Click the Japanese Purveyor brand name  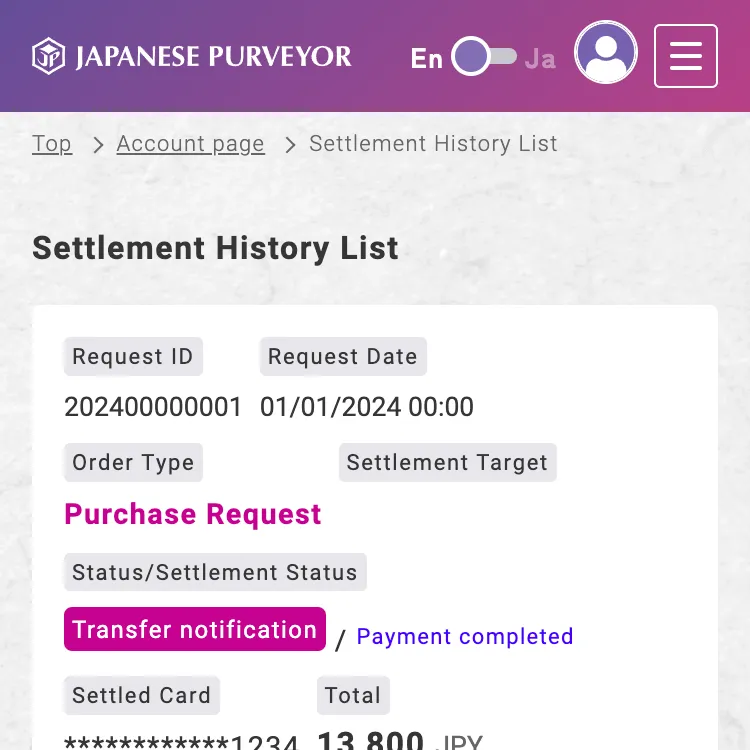[213, 57]
